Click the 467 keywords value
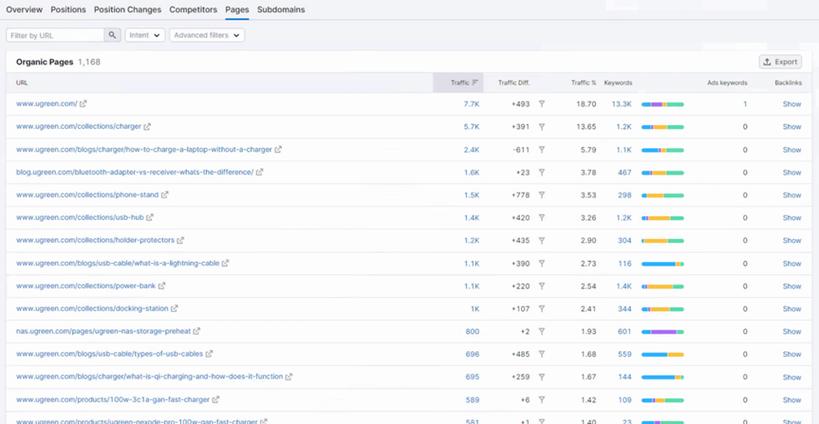 click(625, 172)
